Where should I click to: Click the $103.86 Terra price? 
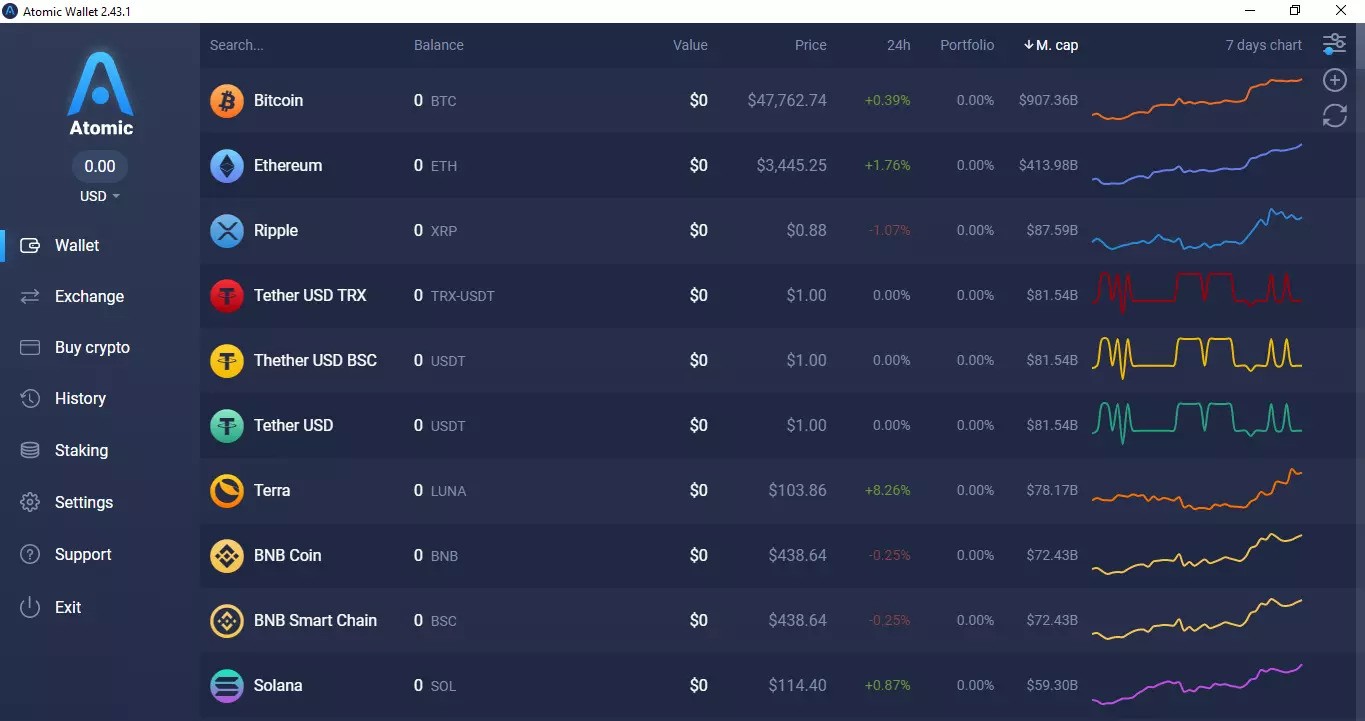798,490
